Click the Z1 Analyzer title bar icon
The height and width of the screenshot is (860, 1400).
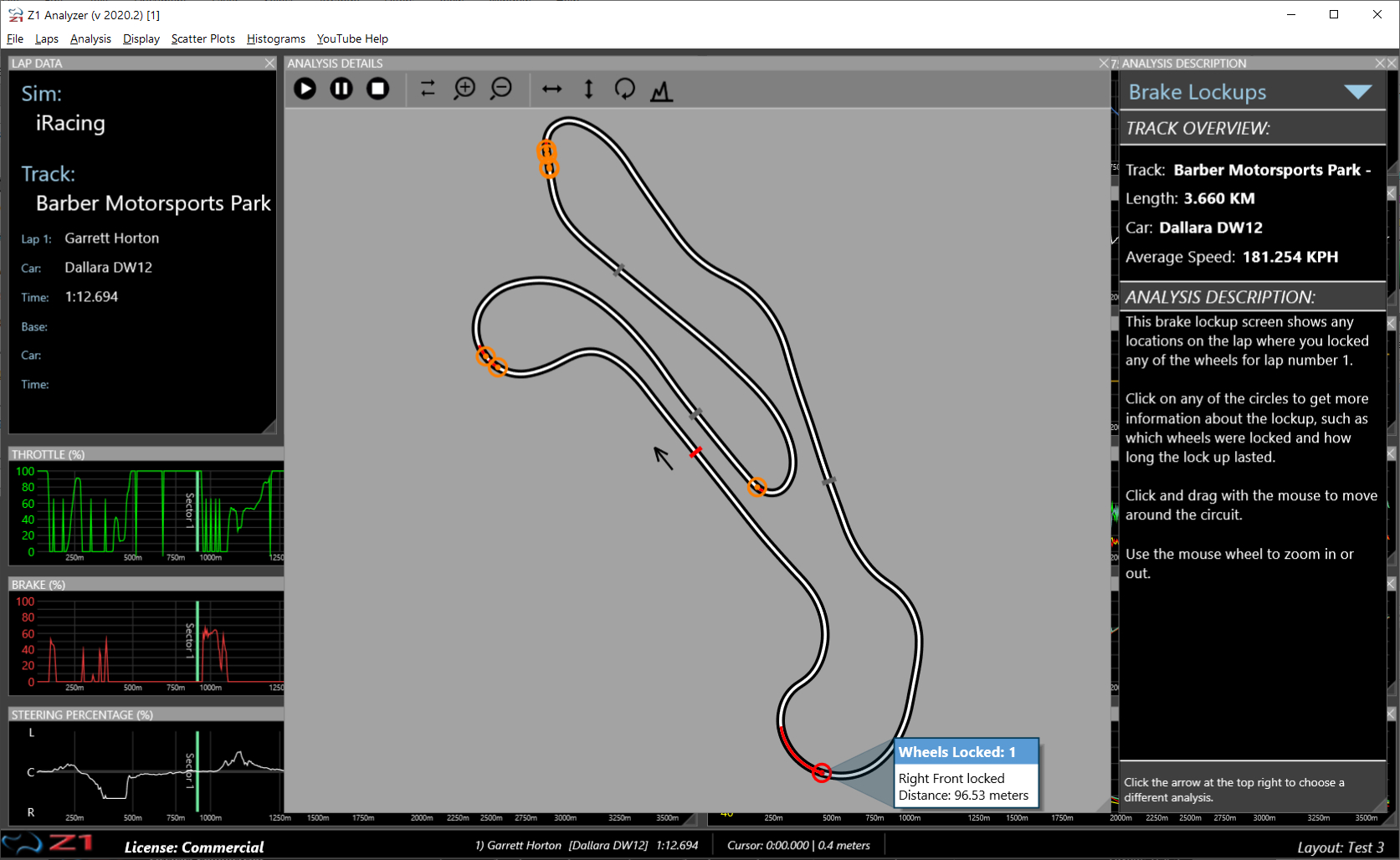click(x=15, y=15)
